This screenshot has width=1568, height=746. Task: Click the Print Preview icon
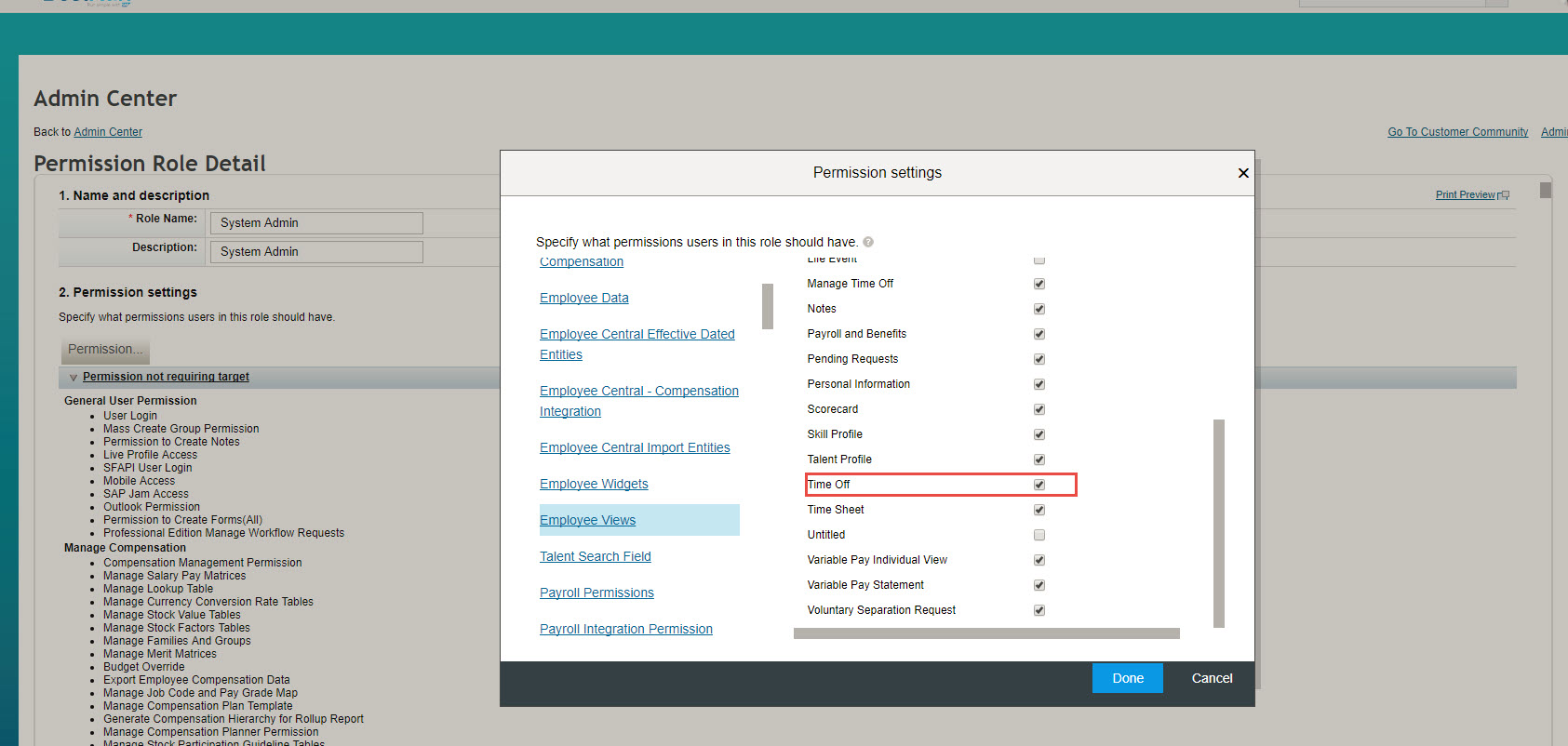pos(1504,195)
